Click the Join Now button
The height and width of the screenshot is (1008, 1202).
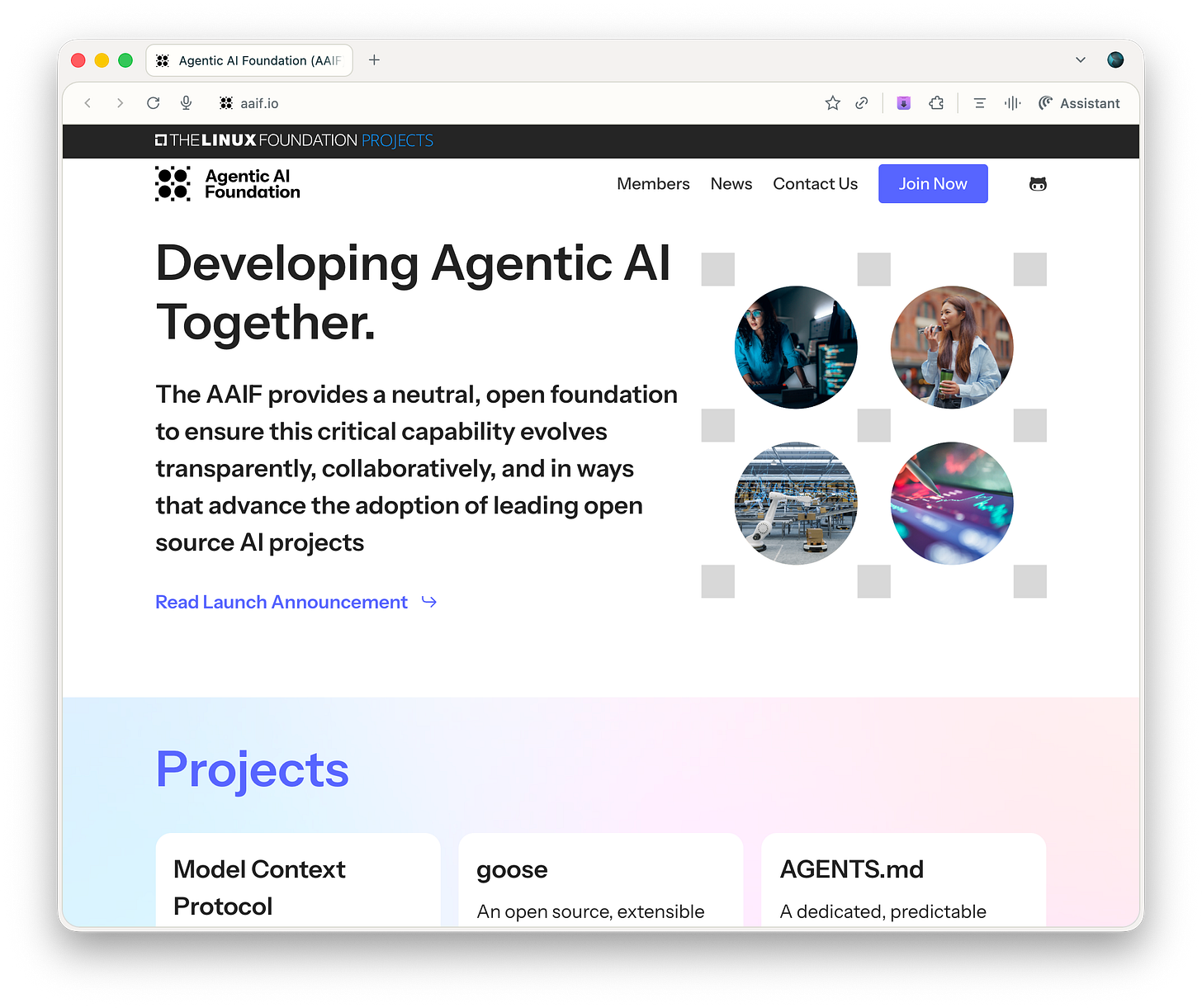point(933,184)
